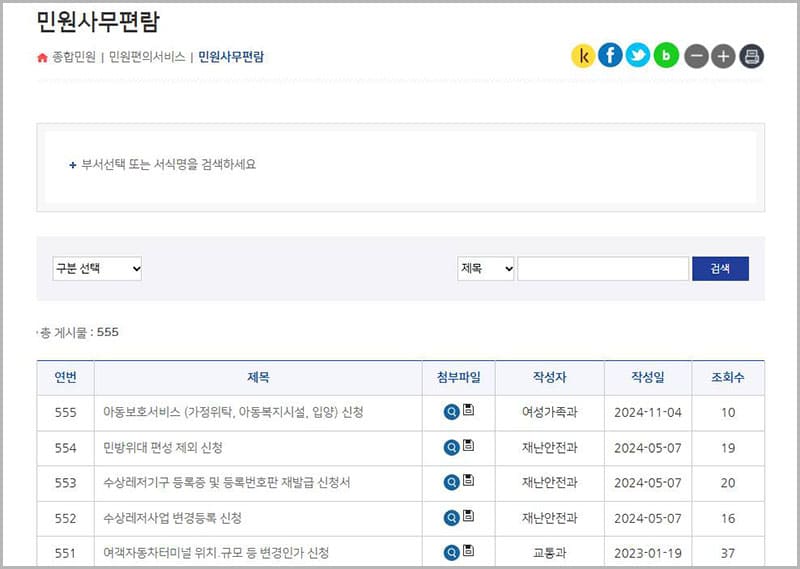The width and height of the screenshot is (800, 569).
Task: Download attachment file for row 551
Action: 468,551
